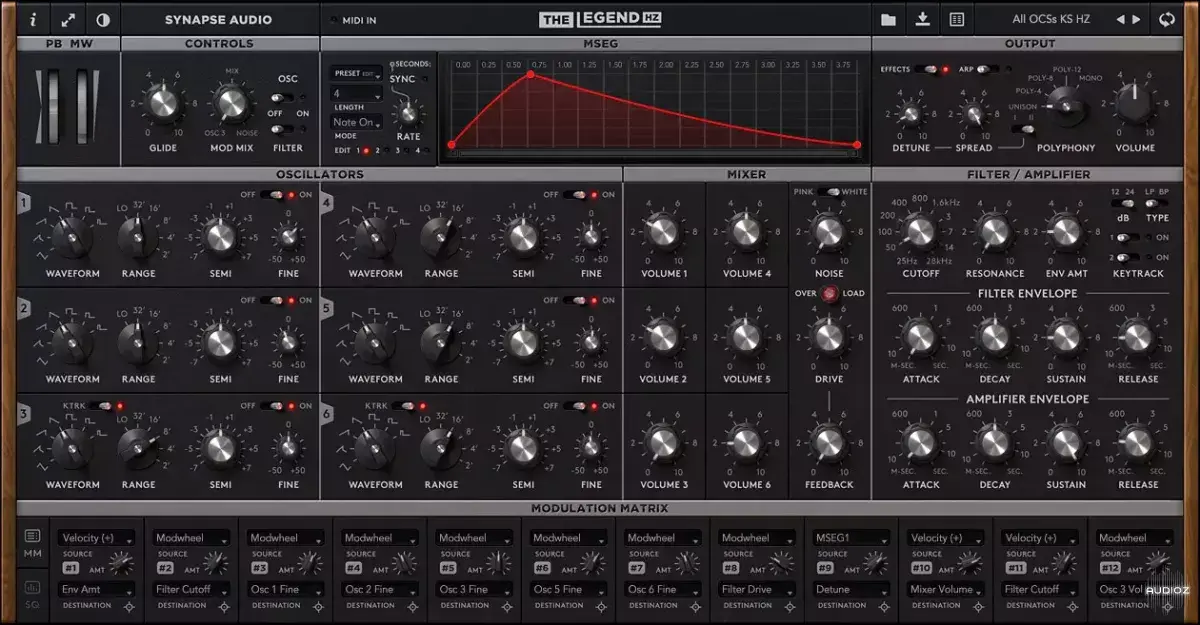Open slot 1 source dropdown Velocity (+)
This screenshot has width=1200, height=625.
[97, 538]
